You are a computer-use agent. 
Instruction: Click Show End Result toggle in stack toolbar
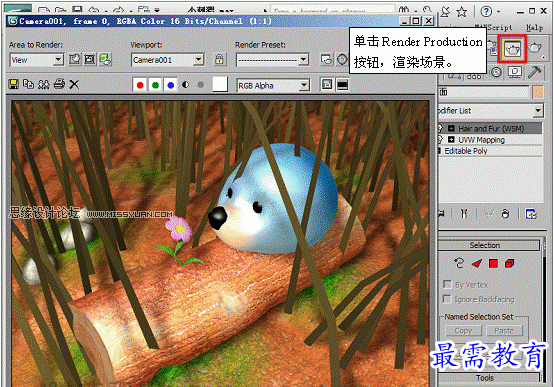pyautogui.click(x=464, y=213)
